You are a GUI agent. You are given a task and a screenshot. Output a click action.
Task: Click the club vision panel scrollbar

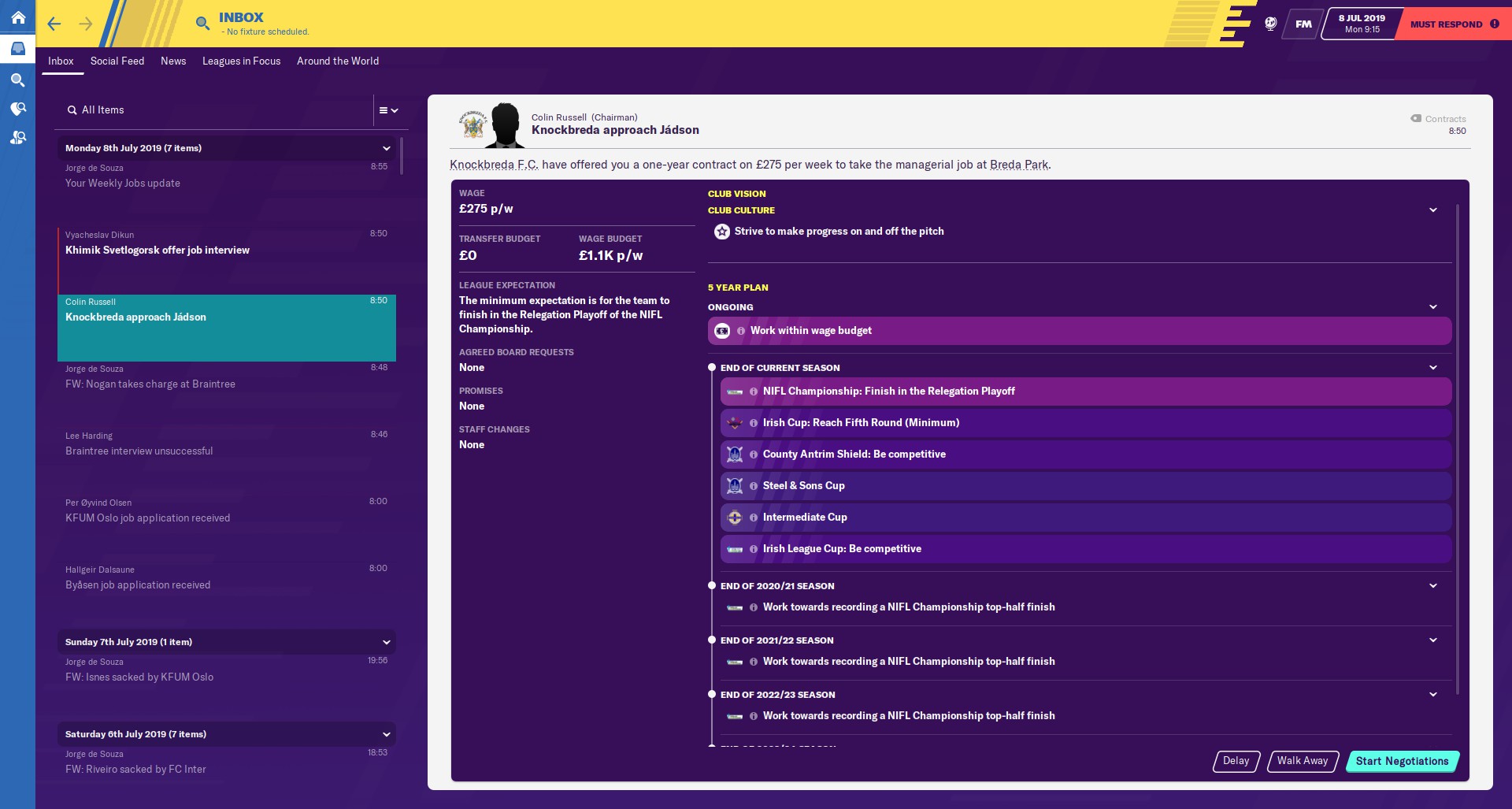point(1458,449)
